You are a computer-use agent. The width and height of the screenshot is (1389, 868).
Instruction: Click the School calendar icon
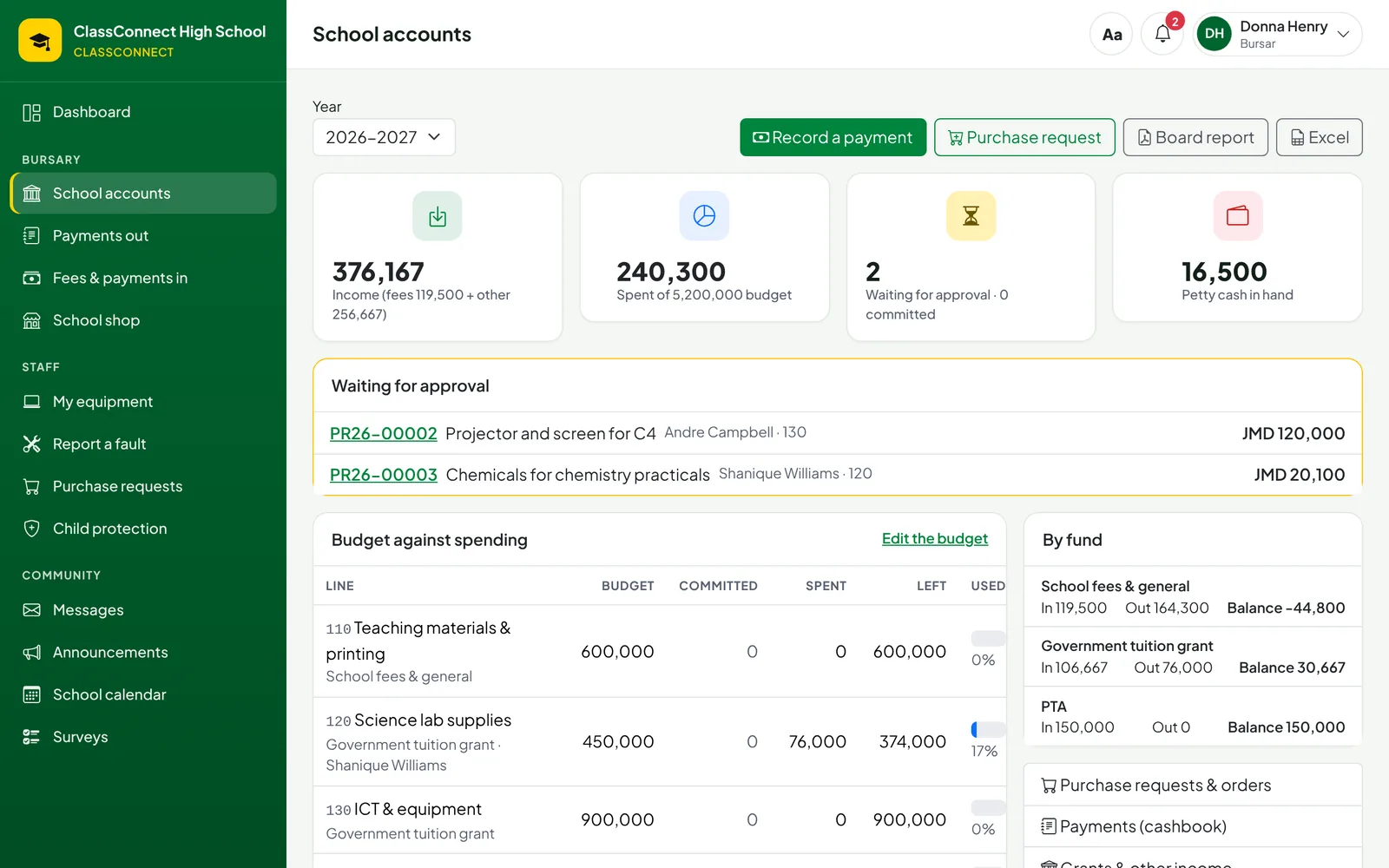coord(32,694)
